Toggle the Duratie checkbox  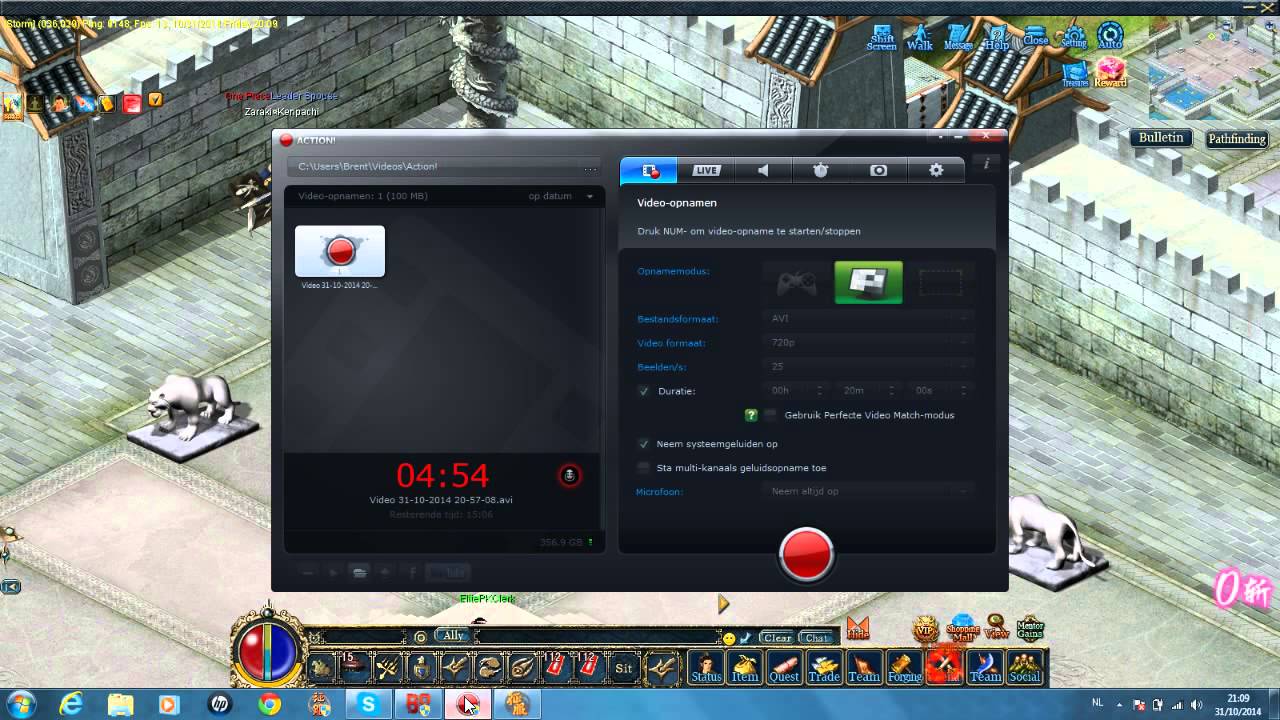(644, 391)
